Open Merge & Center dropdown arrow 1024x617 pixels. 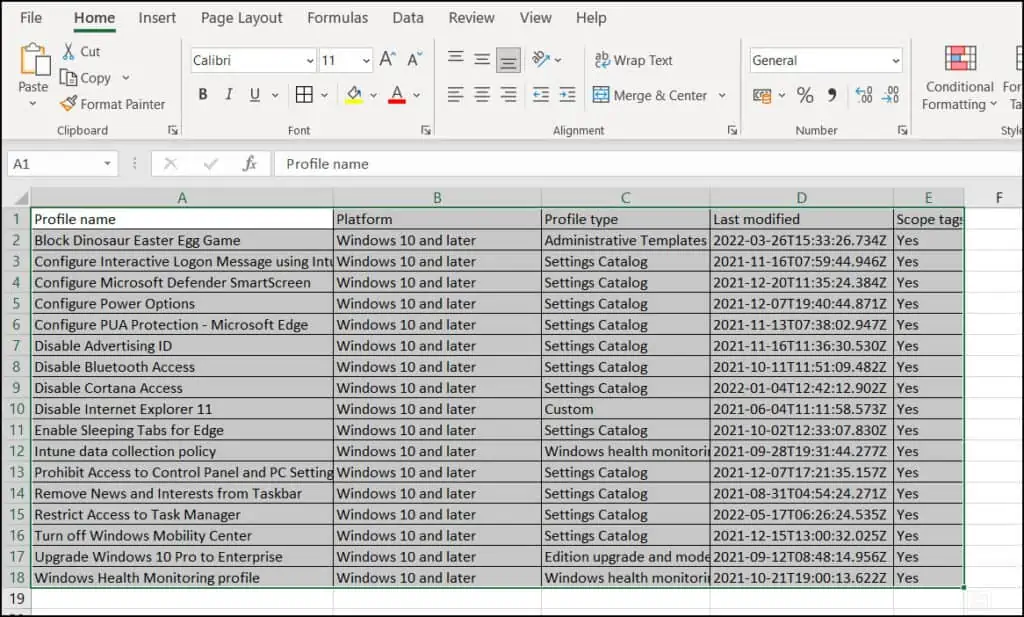pos(722,95)
